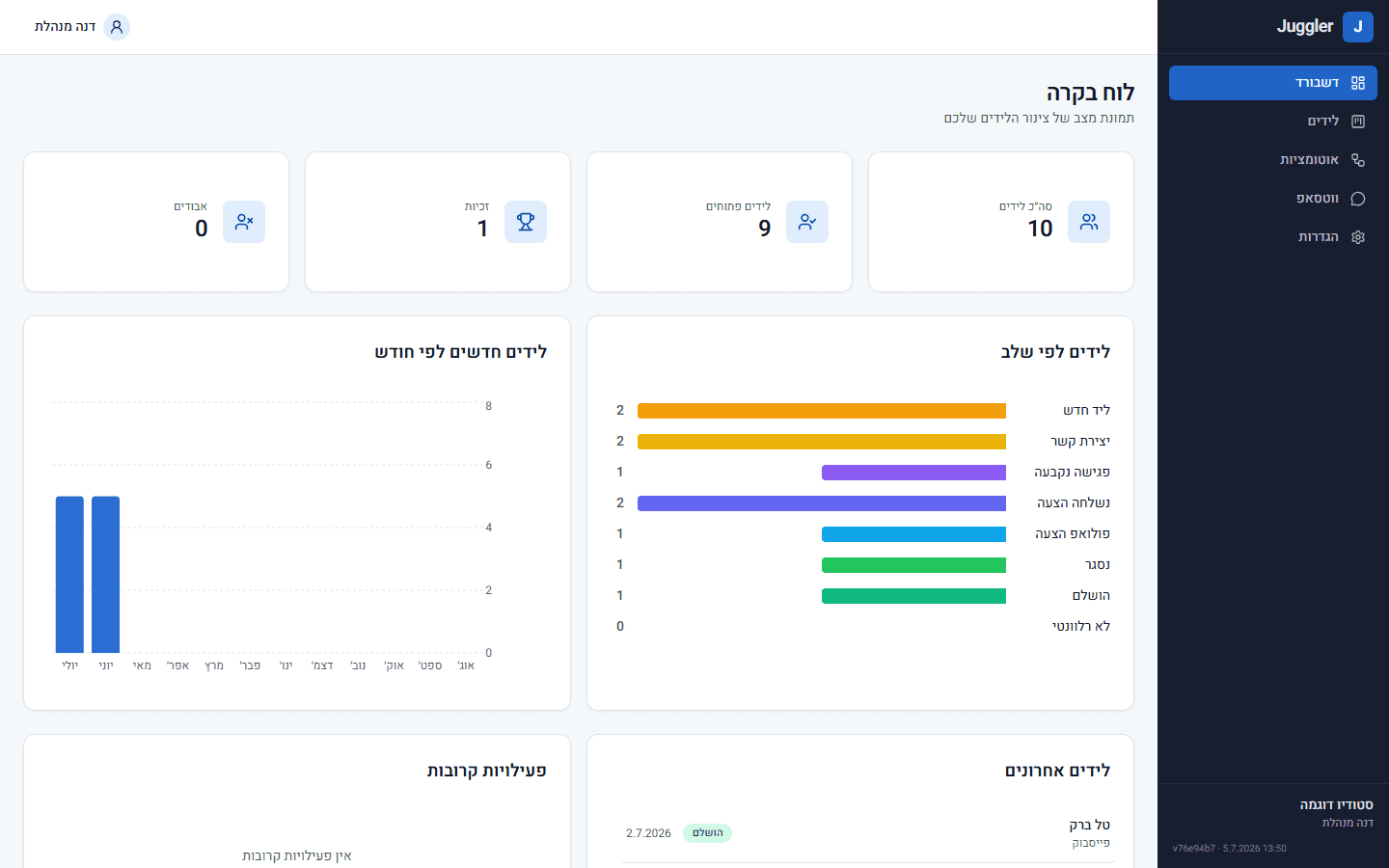The height and width of the screenshot is (868, 1389).
Task: Open הגדרות settings menu item
Action: click(1273, 237)
